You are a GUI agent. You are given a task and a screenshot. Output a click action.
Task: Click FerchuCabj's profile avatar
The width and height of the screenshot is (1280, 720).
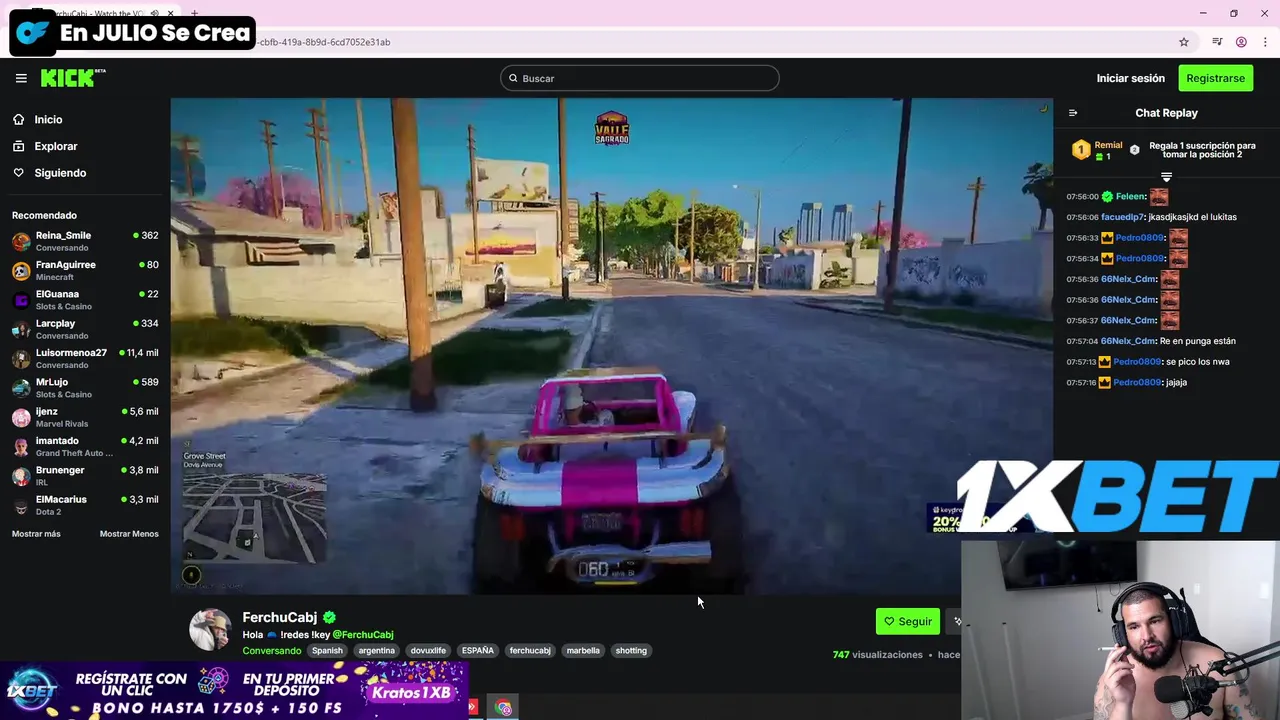(210, 629)
